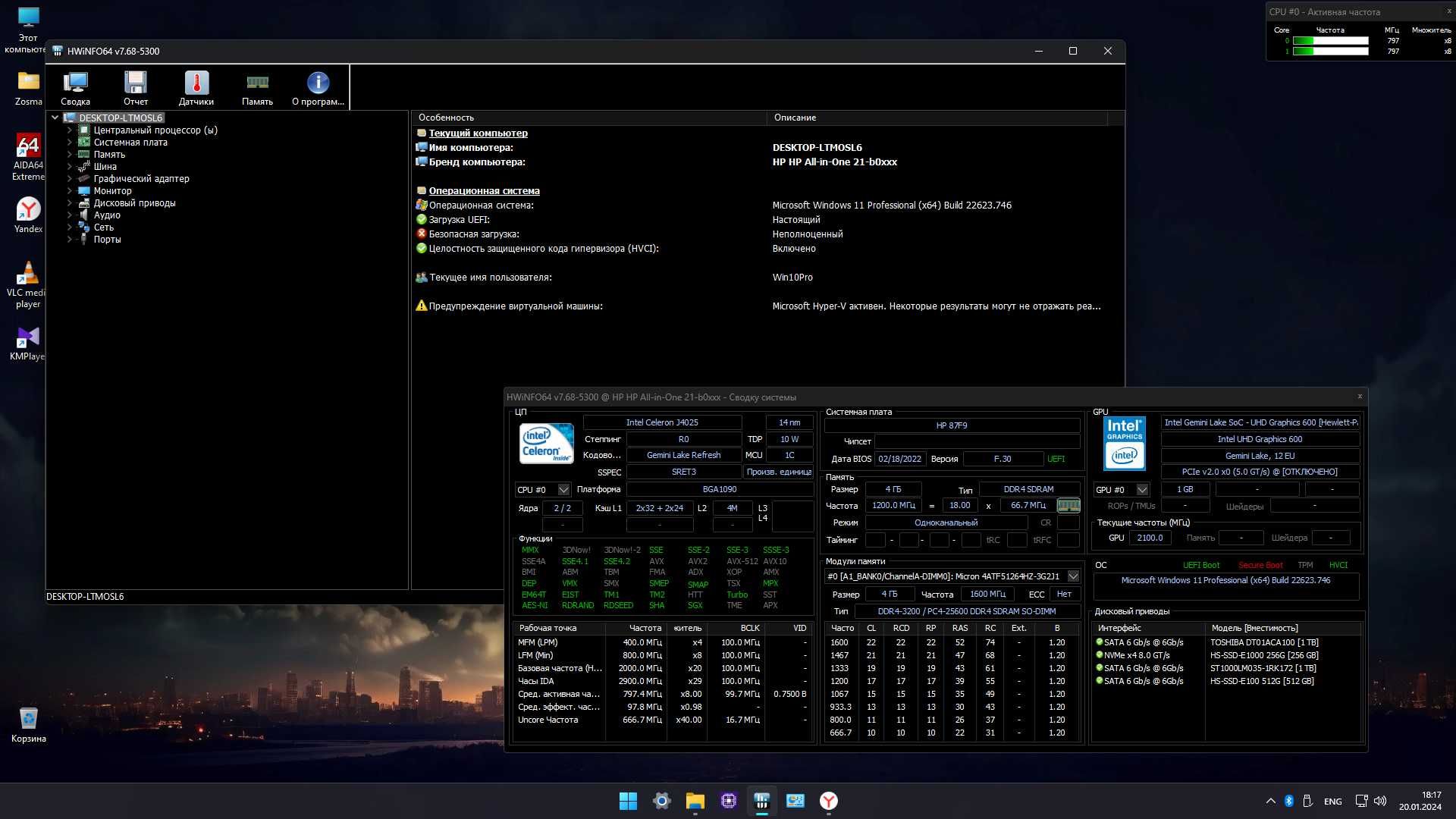Click the Безопасная загрузка row

tap(766, 234)
